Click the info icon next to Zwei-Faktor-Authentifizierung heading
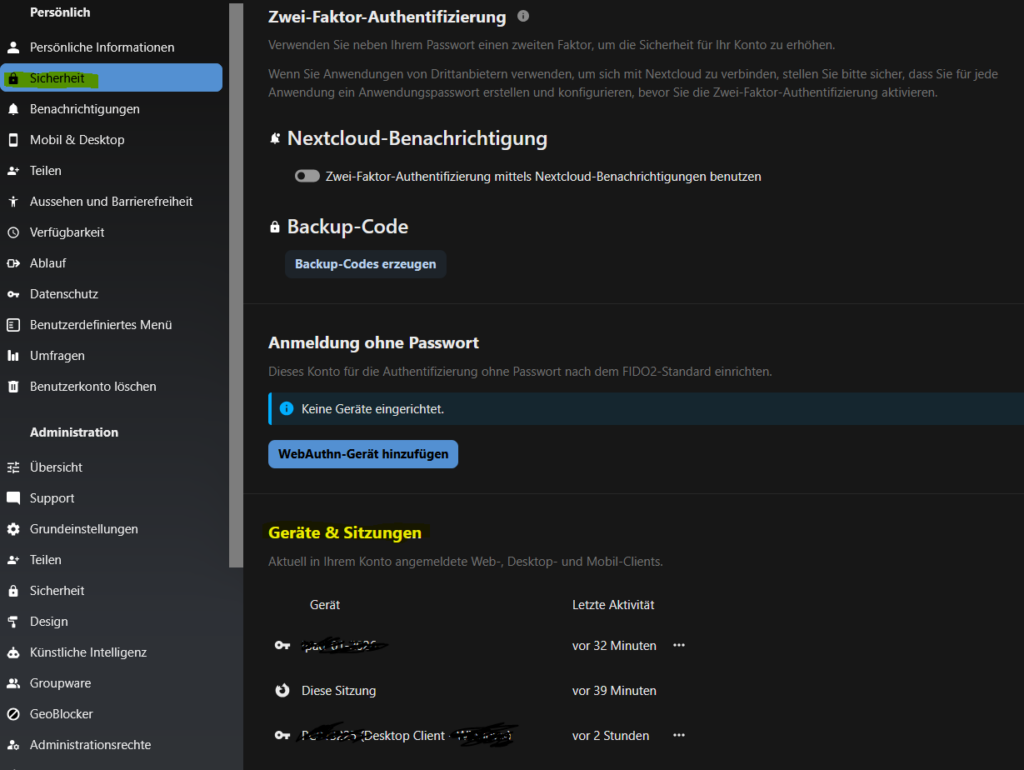 [x=523, y=17]
